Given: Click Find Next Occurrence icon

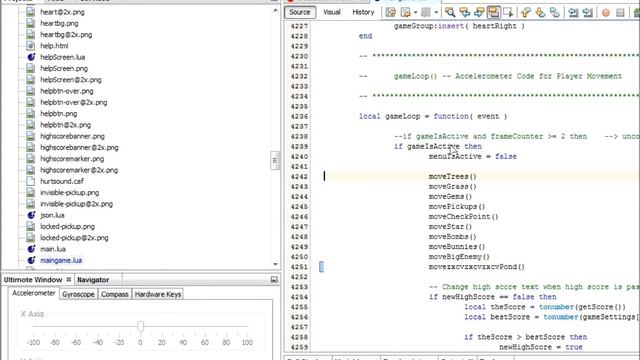Looking at the screenshot, I should tap(479, 12).
